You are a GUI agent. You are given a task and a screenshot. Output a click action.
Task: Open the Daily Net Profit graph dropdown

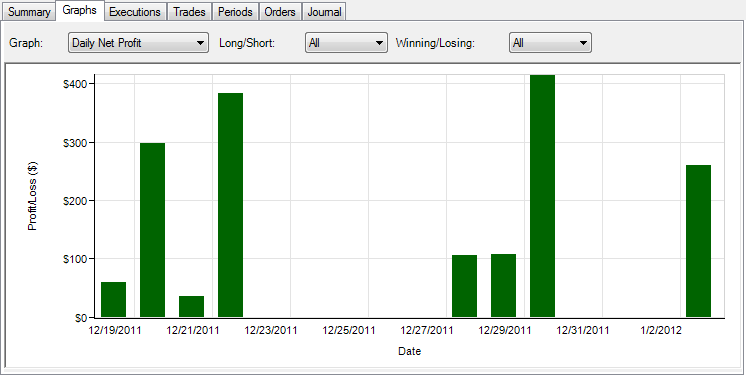pyautogui.click(x=138, y=43)
